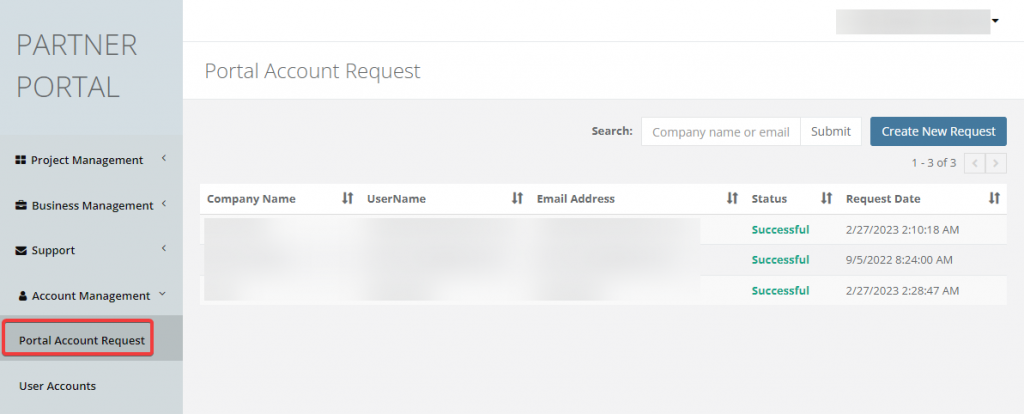1024x414 pixels.
Task: Click the Account Management user icon
Action: tap(22, 296)
